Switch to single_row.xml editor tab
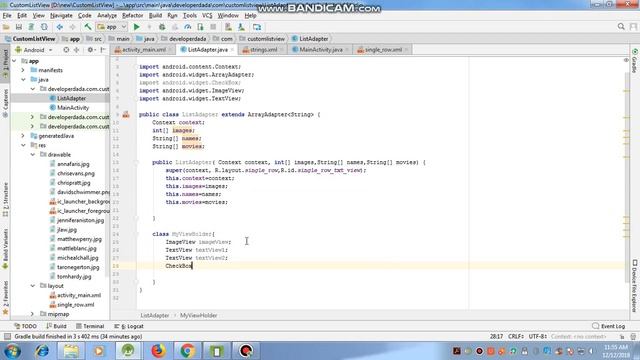640x360 pixels. [x=383, y=50]
